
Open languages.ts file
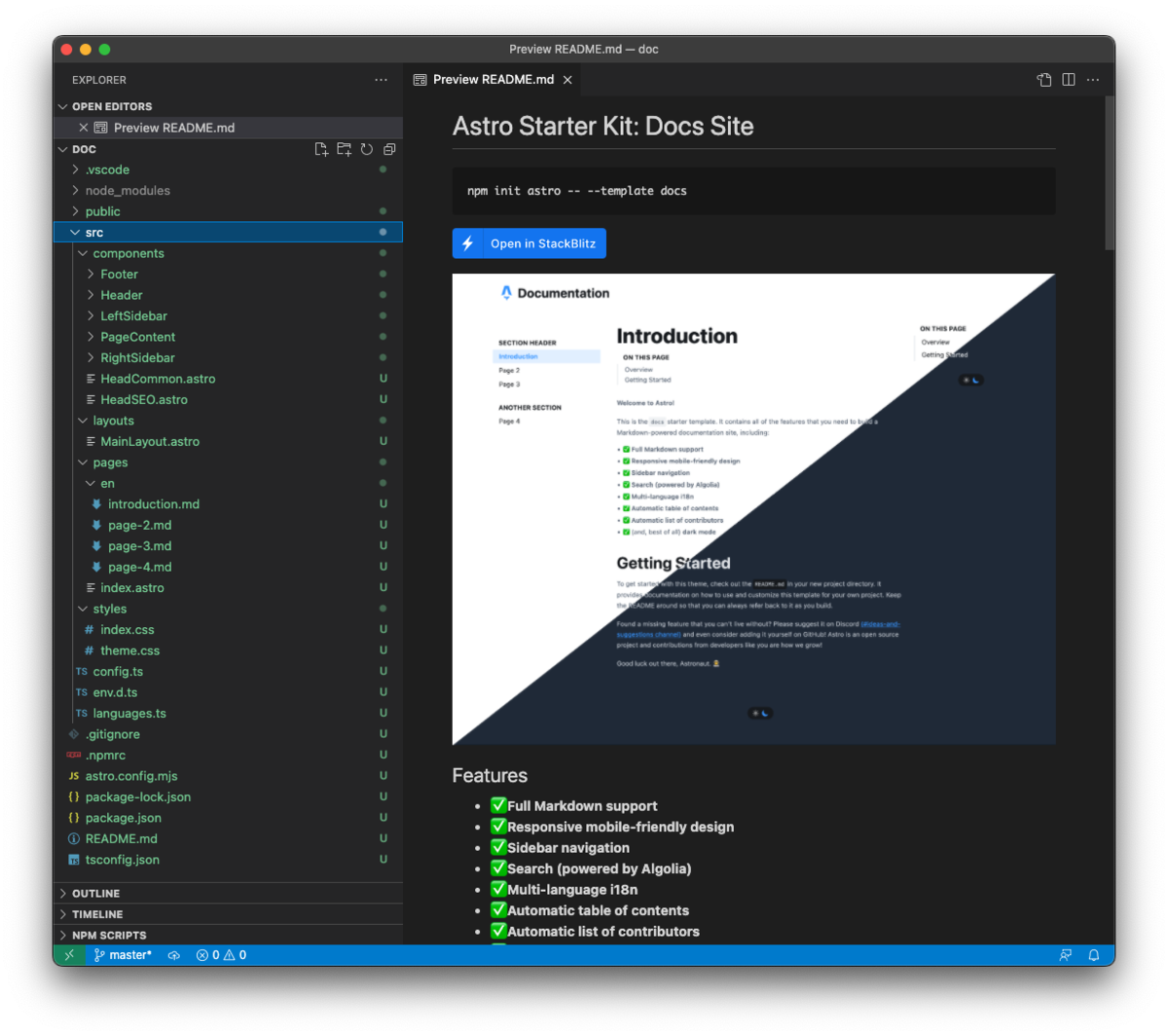[228, 714]
